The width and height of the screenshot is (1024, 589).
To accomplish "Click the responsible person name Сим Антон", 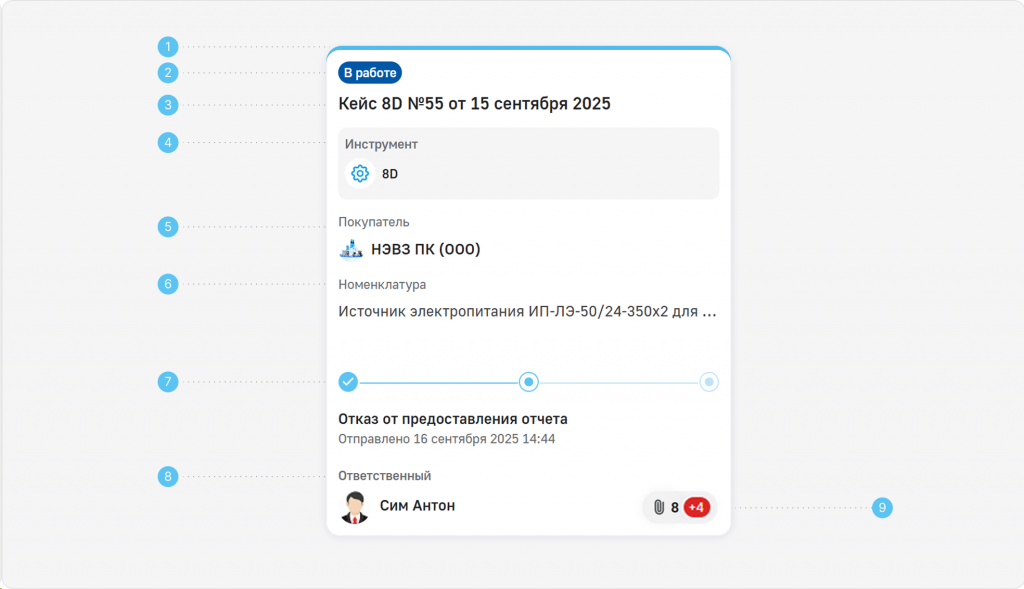I will [x=417, y=506].
